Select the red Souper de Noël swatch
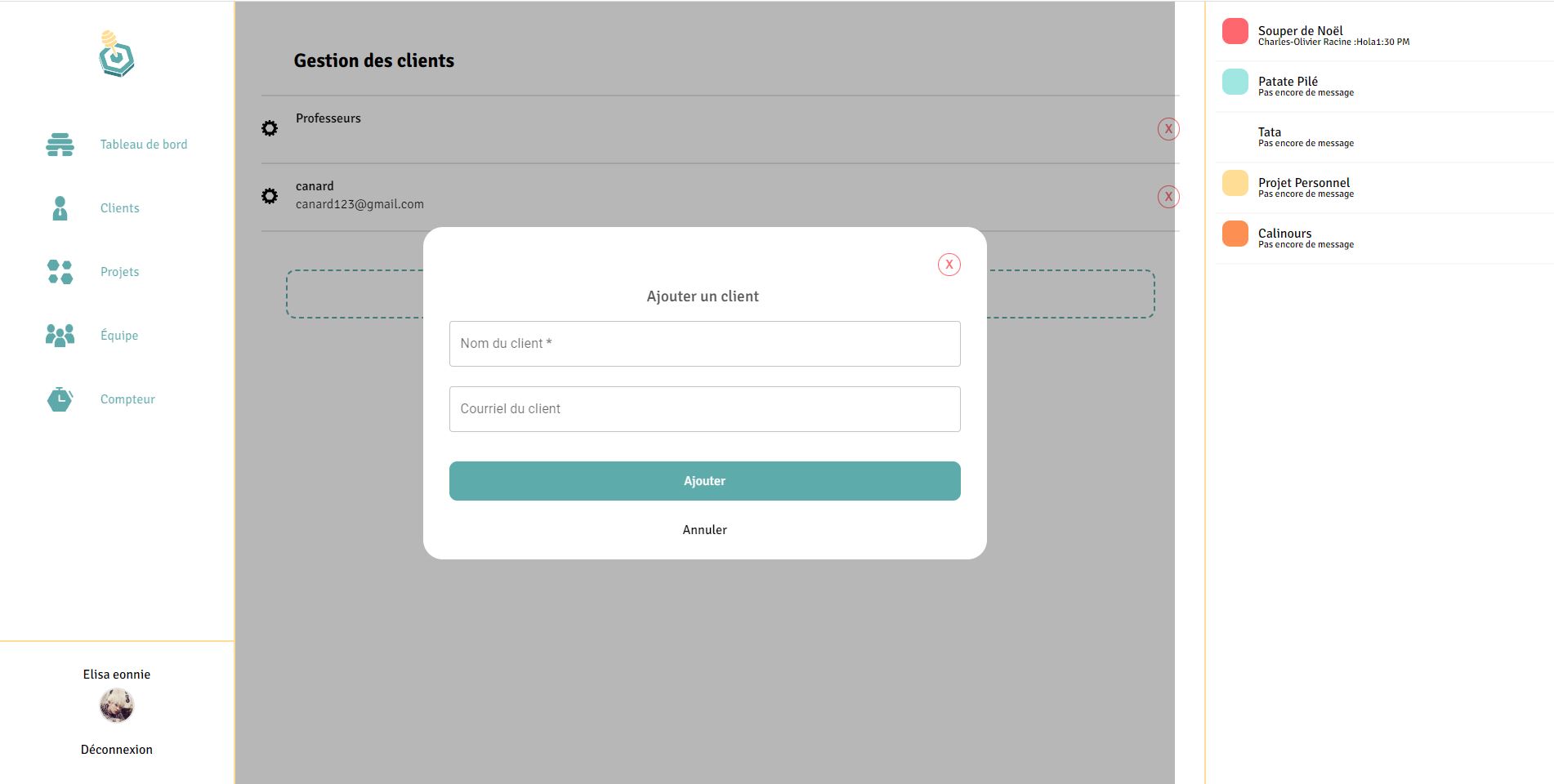This screenshot has height=784, width=1554. 1235,31
